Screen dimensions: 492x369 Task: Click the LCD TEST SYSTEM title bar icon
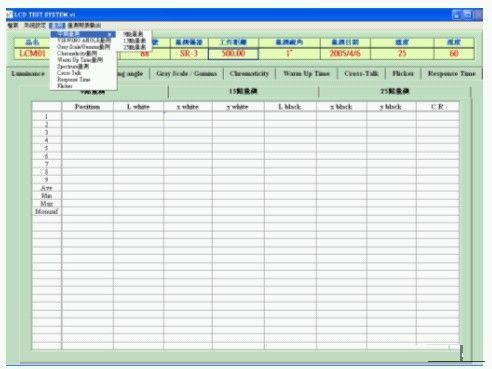pyautogui.click(x=9, y=15)
